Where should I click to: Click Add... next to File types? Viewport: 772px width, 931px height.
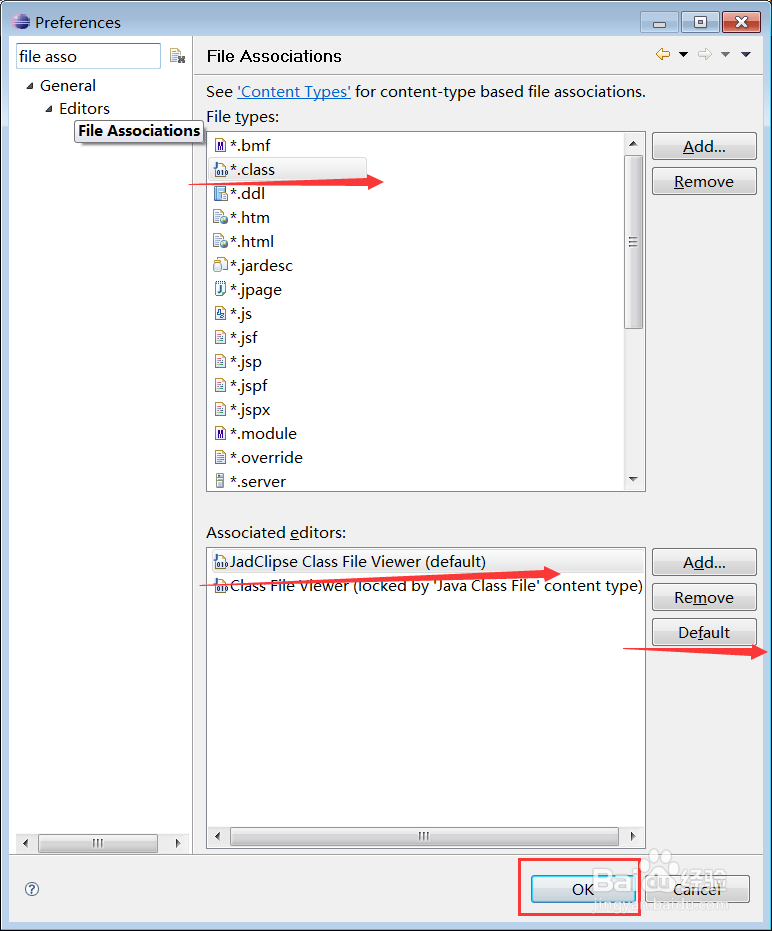point(704,147)
